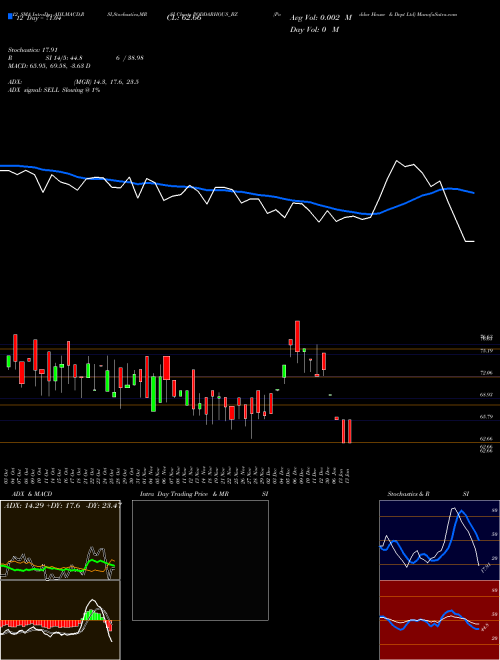Click the blue Stochastics chart thumbnail
This screenshot has height=660, width=500.
coord(439,540)
